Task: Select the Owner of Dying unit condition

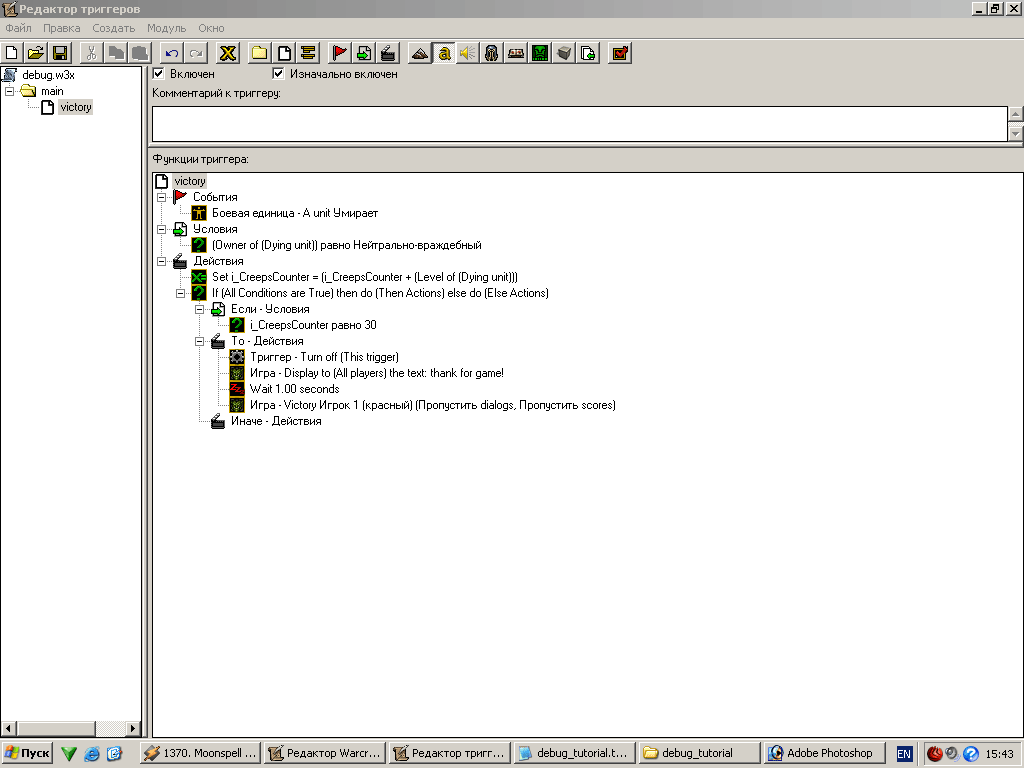Action: coord(347,245)
